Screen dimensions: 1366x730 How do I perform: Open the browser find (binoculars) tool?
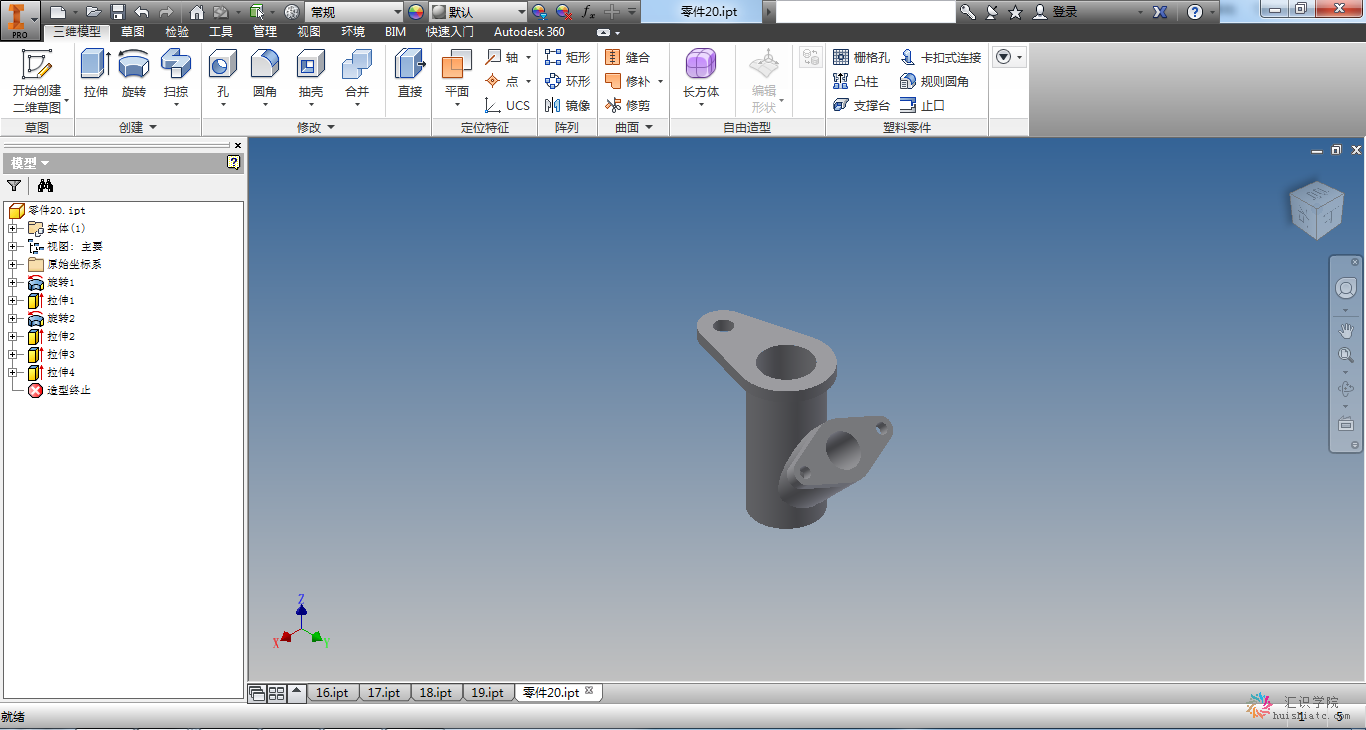(x=45, y=185)
